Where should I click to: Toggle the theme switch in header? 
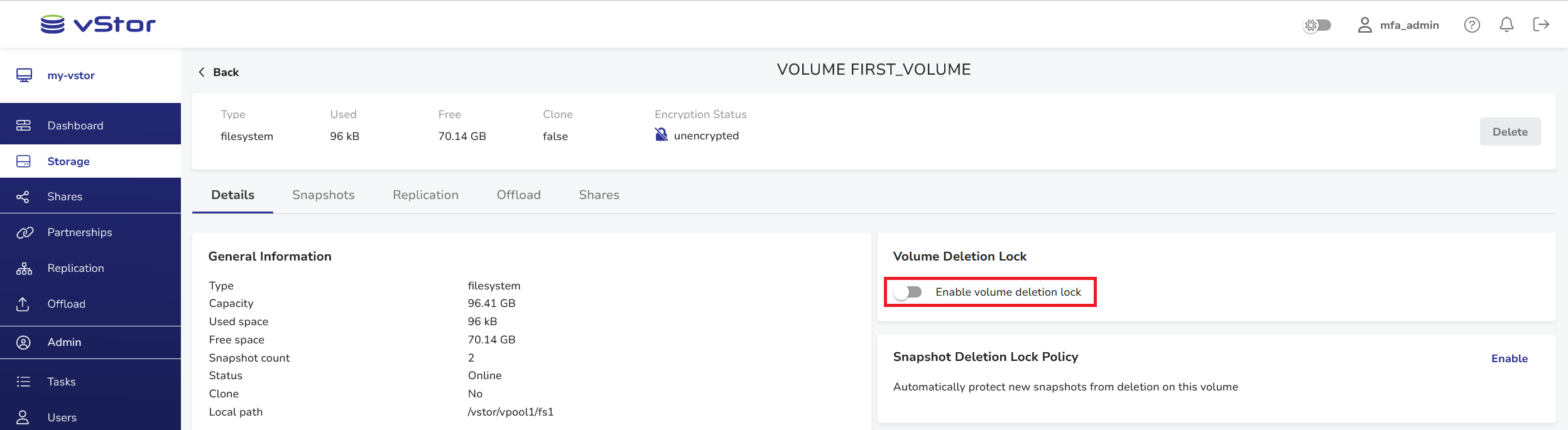(x=1318, y=25)
